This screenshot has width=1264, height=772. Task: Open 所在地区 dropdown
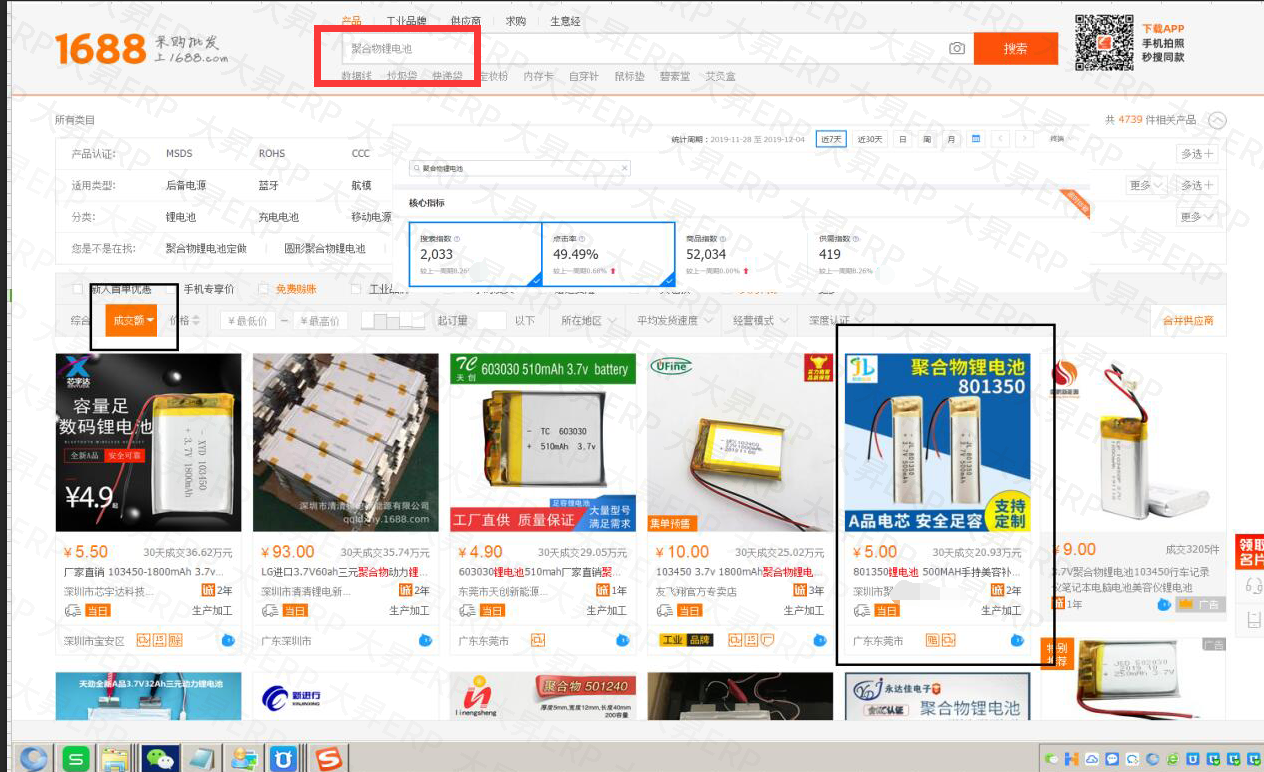pos(587,321)
